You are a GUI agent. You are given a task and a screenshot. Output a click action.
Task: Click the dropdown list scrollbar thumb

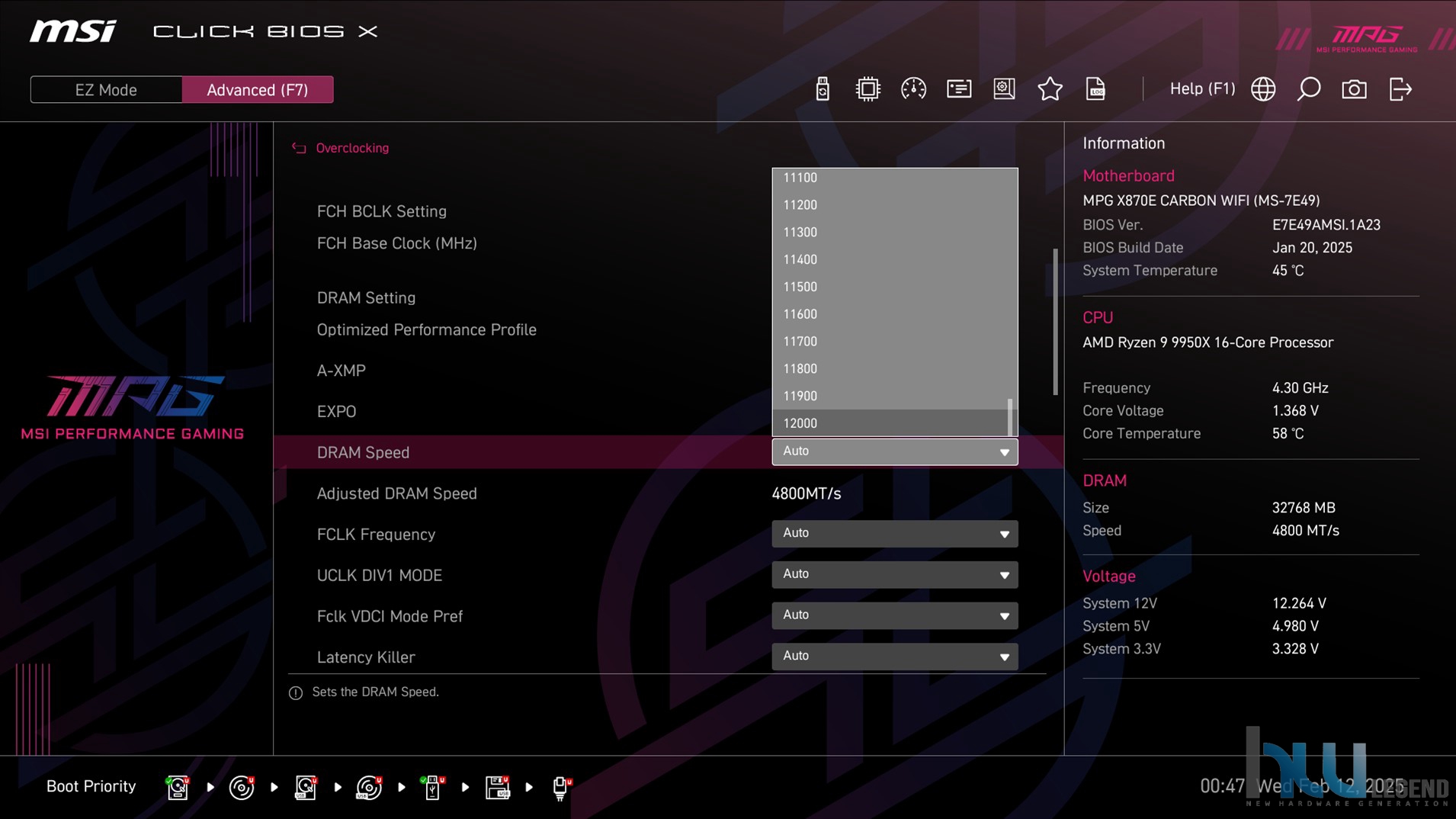coord(1010,416)
